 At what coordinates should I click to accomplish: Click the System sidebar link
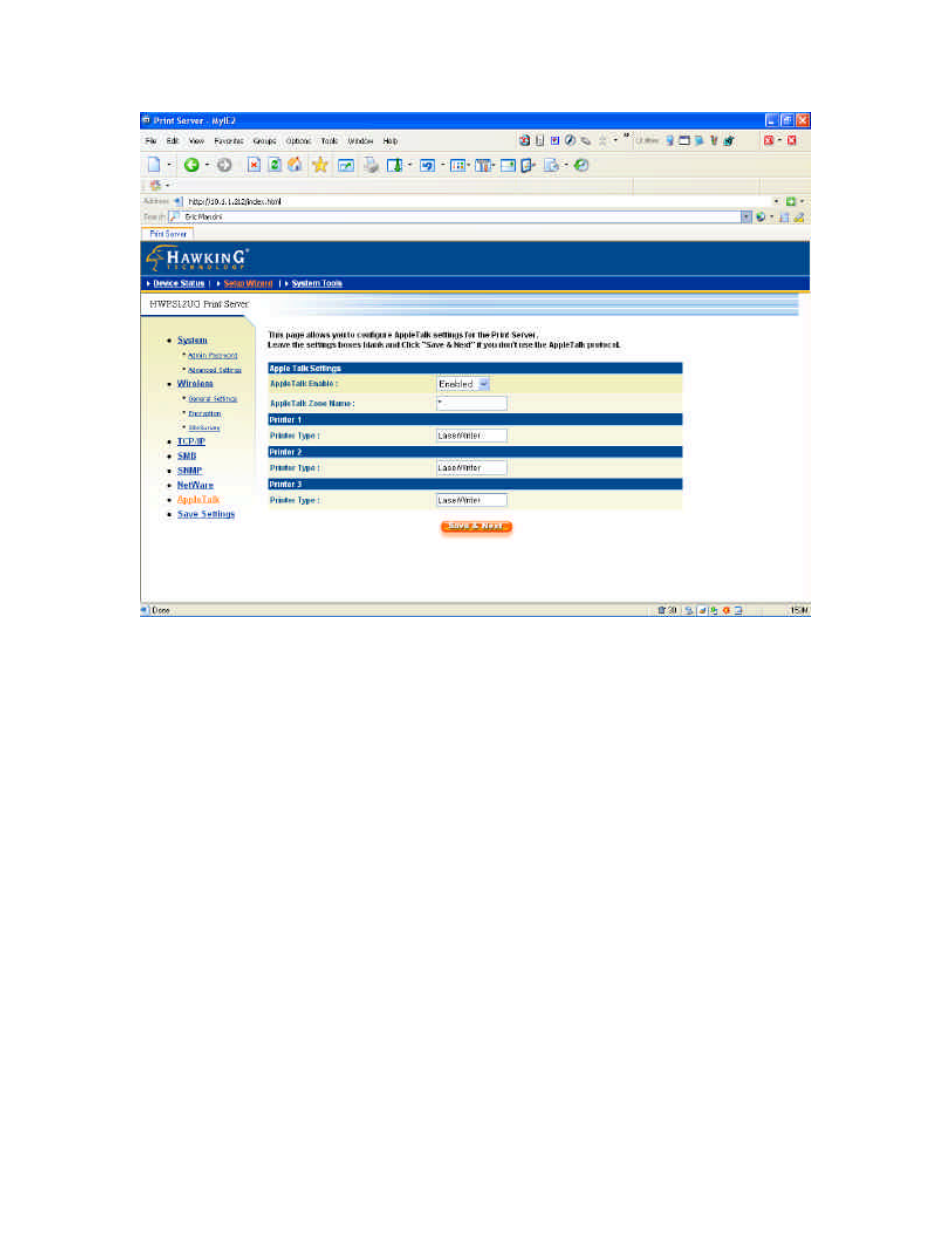click(x=192, y=340)
